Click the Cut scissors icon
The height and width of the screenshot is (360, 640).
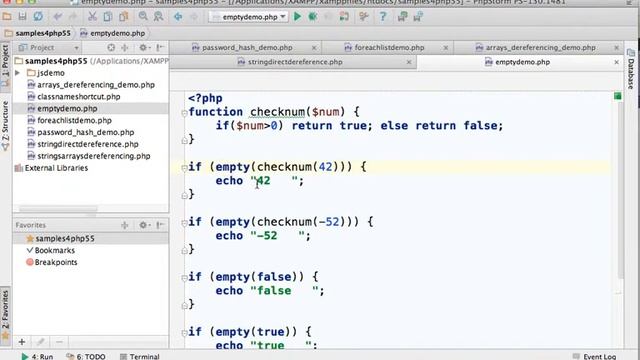coord(93,17)
